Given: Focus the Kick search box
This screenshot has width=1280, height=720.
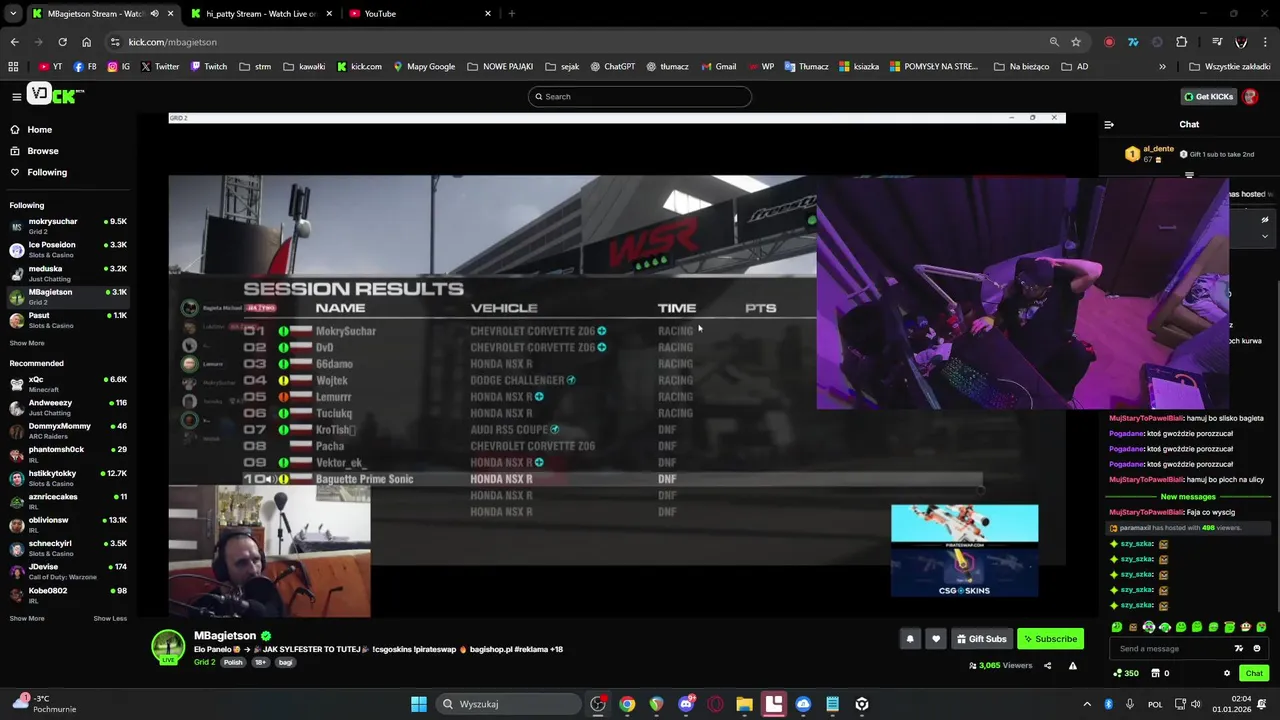Looking at the screenshot, I should pyautogui.click(x=640, y=96).
